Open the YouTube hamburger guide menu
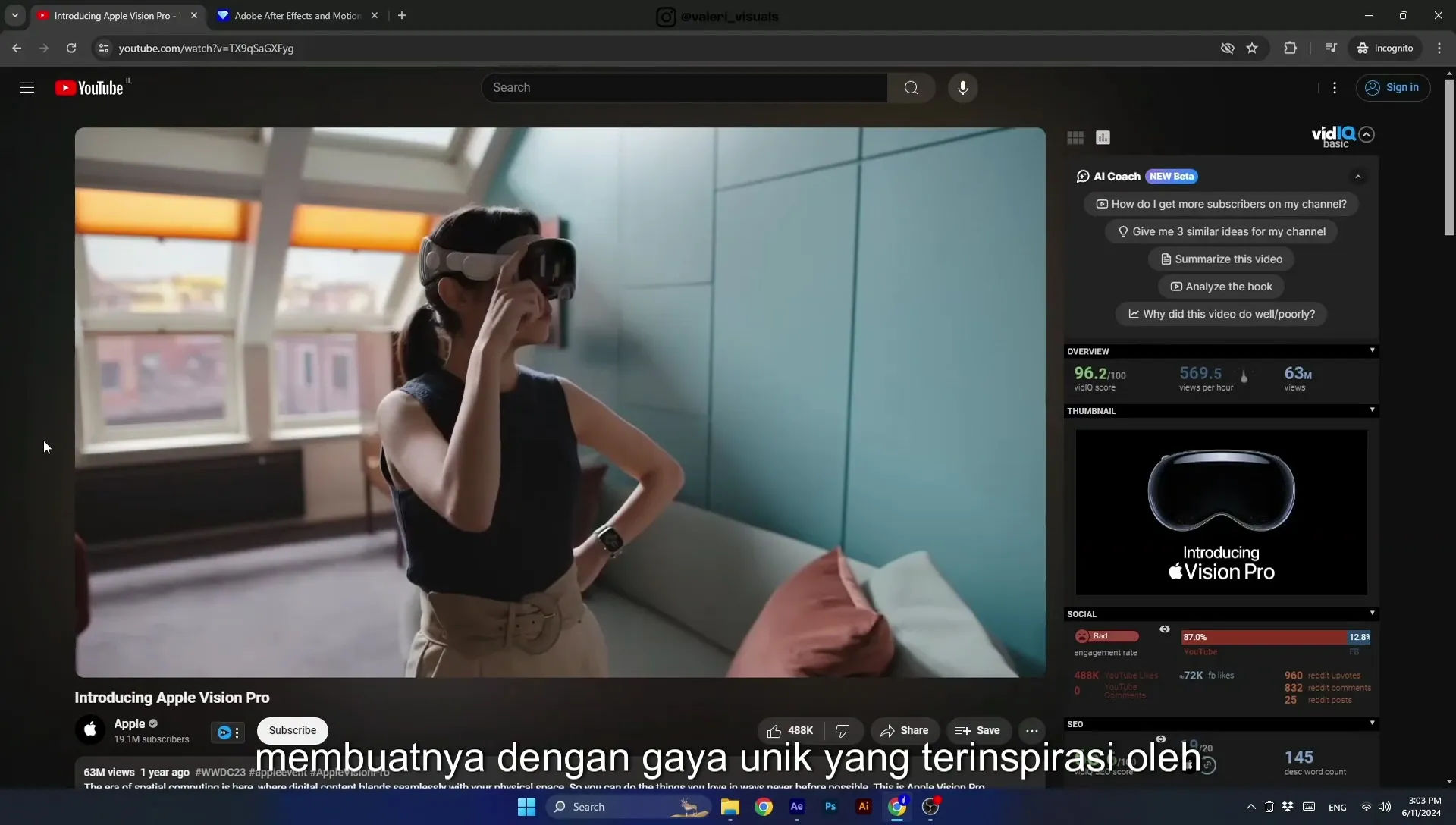1456x825 pixels. pos(27,88)
